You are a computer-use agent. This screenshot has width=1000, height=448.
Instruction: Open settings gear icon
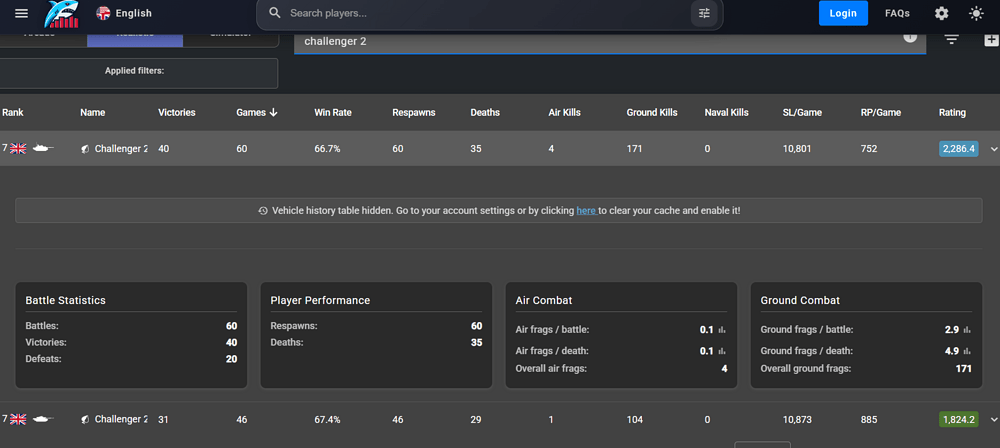tap(941, 13)
